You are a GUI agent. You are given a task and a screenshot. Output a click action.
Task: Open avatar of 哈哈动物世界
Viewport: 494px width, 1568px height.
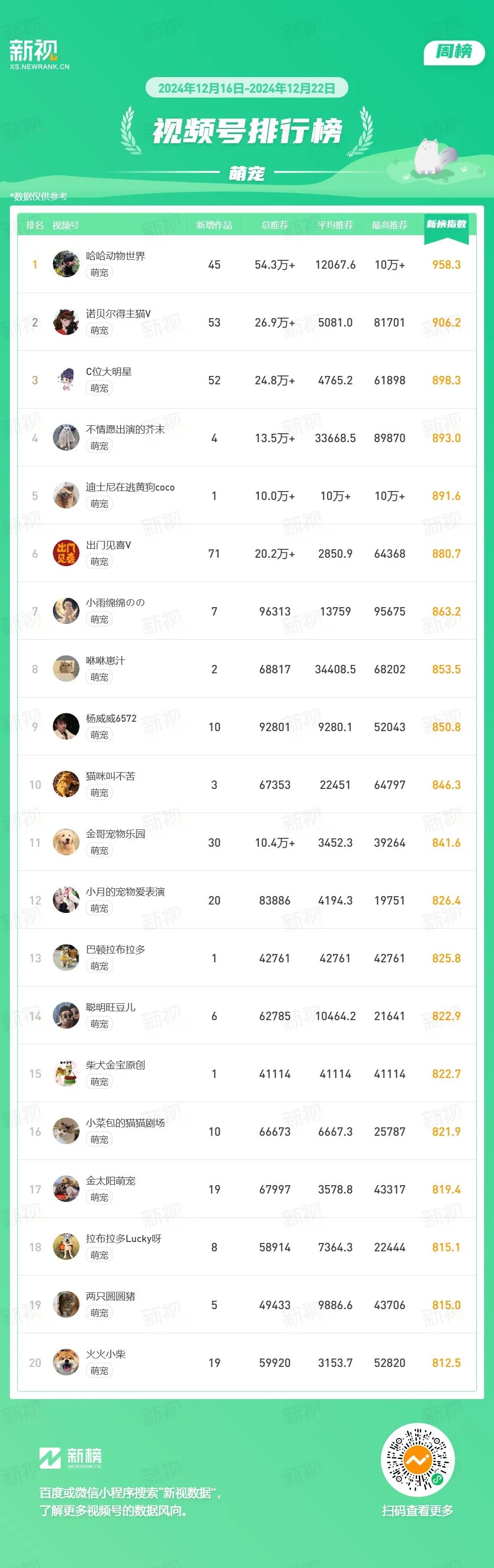[66, 264]
